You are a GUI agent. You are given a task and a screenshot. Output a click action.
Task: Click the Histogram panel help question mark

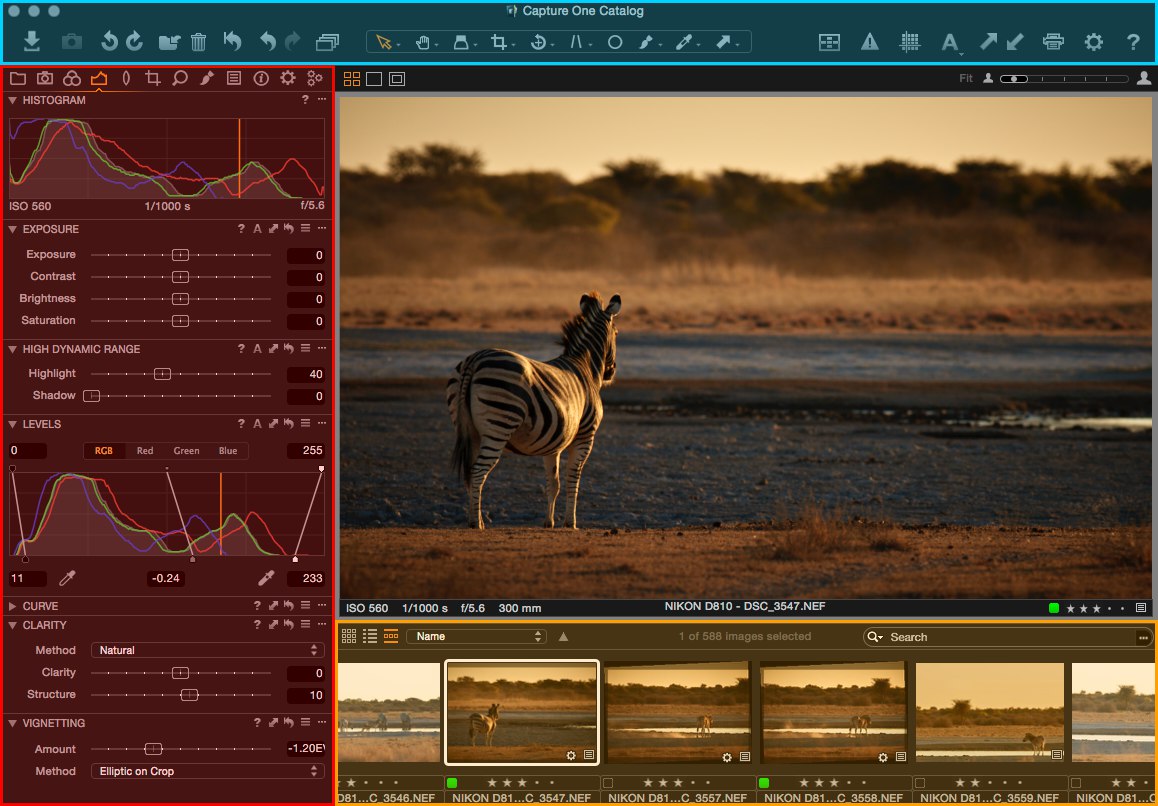pos(305,100)
